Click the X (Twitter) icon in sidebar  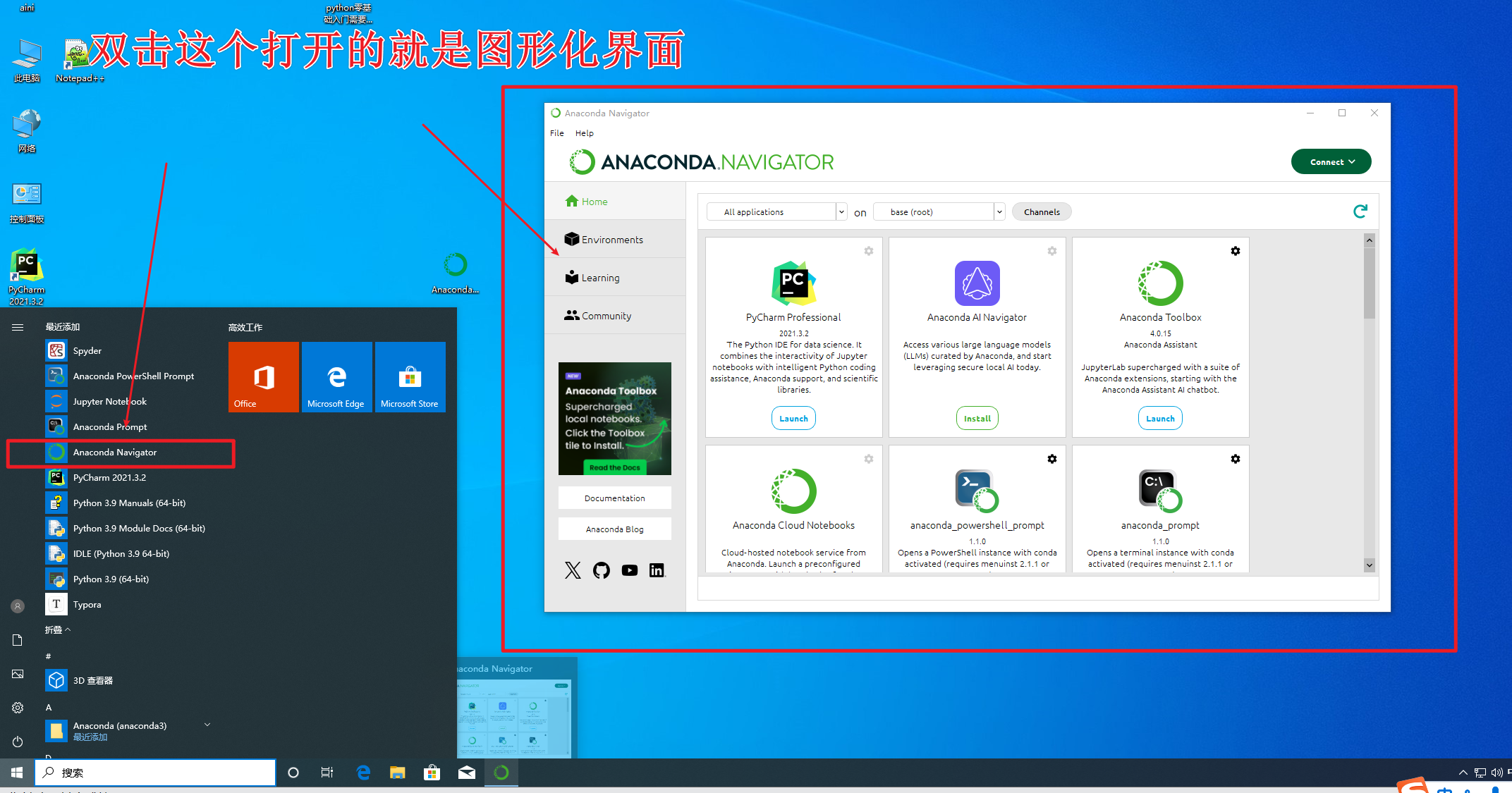[573, 570]
